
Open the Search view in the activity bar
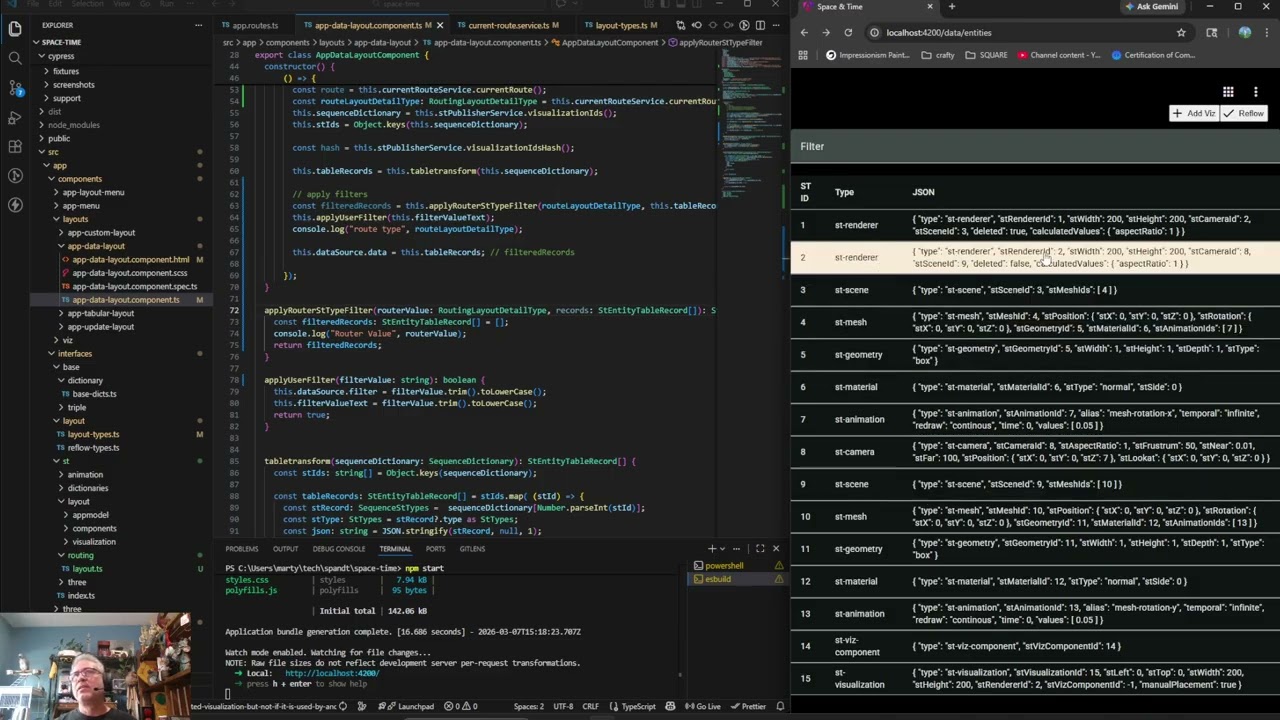pyautogui.click(x=15, y=58)
